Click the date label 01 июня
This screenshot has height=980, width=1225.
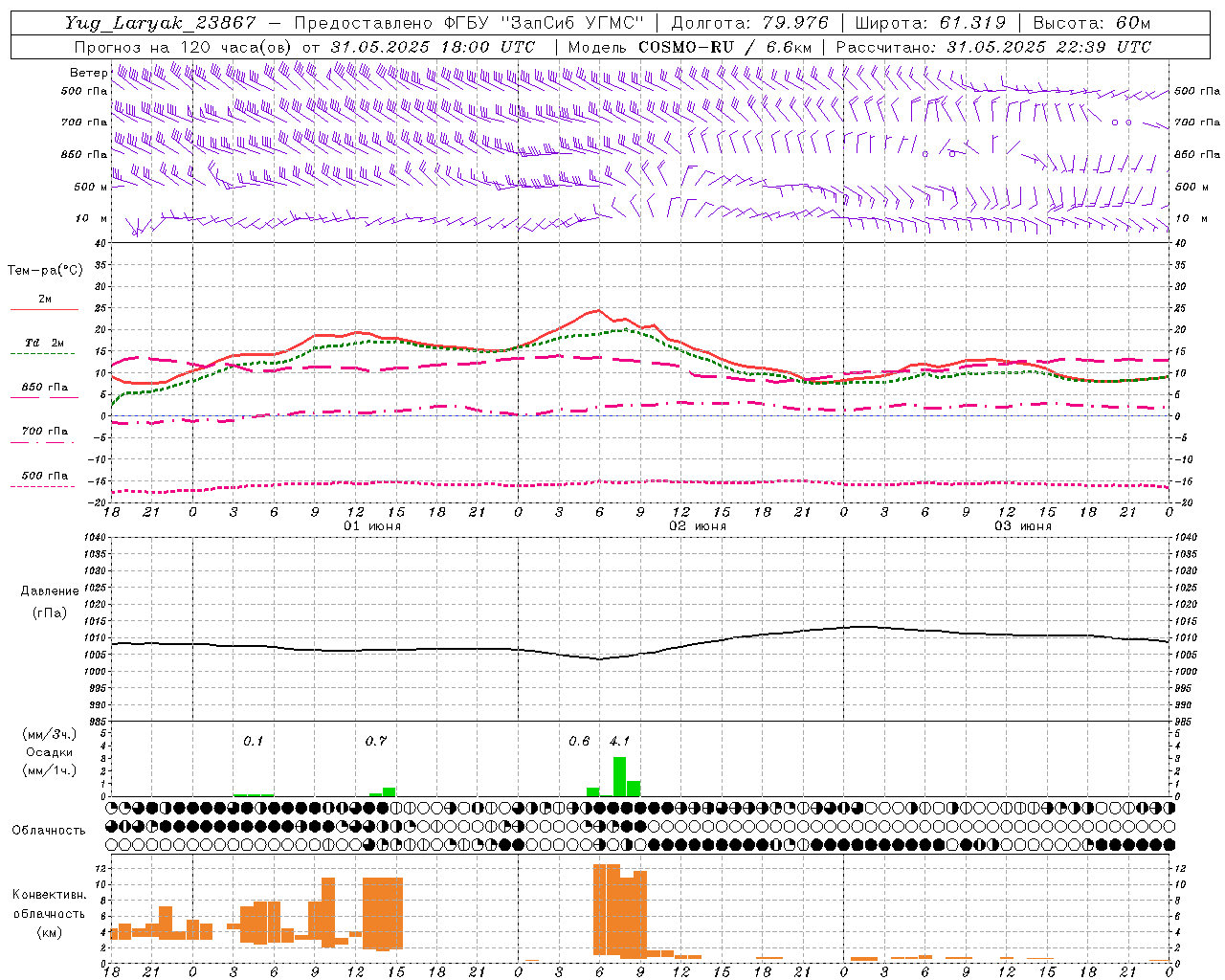click(372, 526)
